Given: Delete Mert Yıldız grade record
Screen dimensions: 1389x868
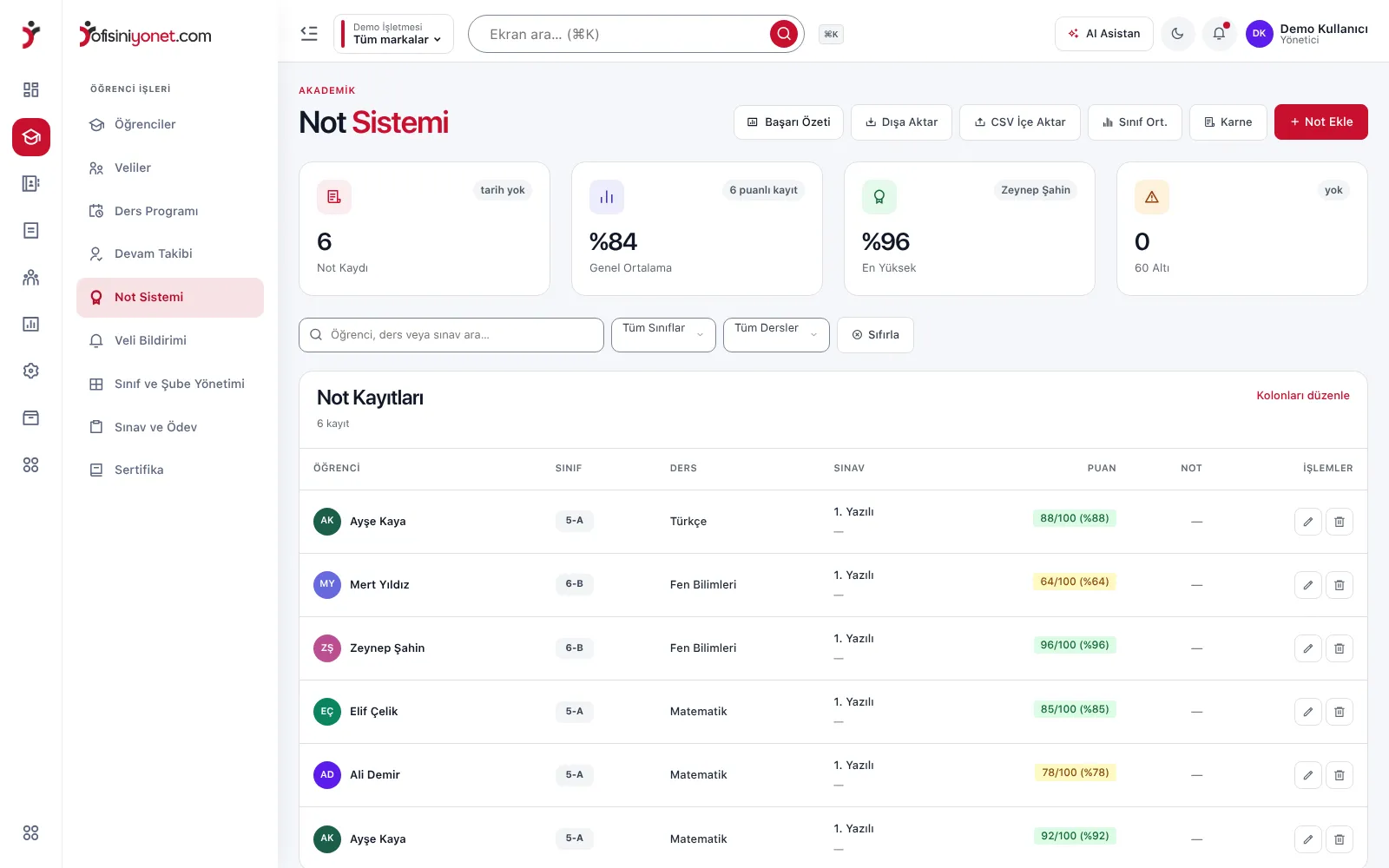Looking at the screenshot, I should 1339,585.
